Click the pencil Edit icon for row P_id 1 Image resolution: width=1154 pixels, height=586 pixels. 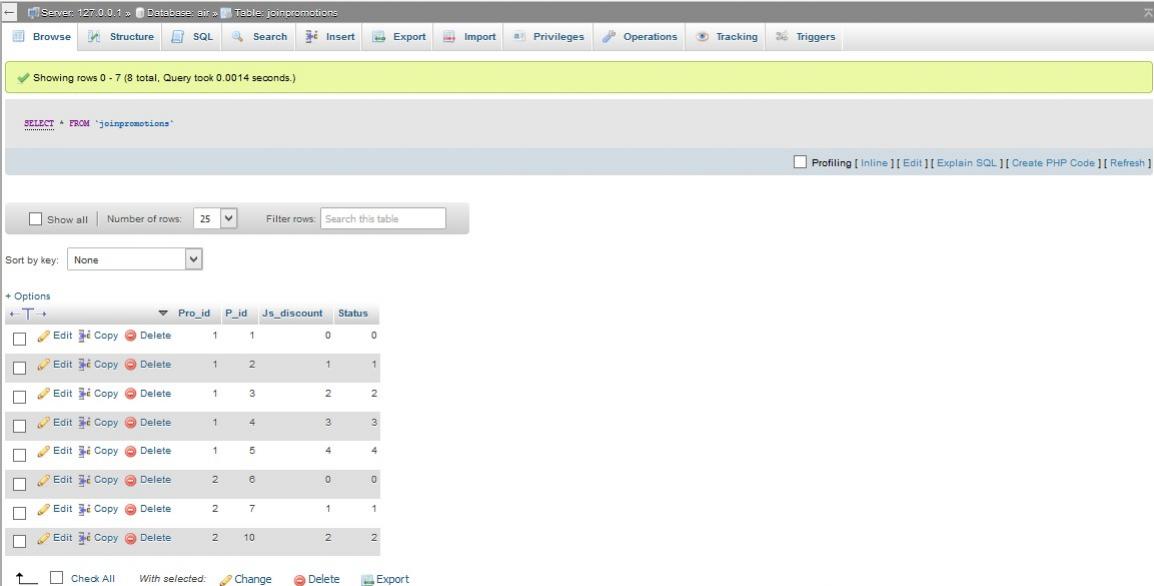click(x=43, y=336)
